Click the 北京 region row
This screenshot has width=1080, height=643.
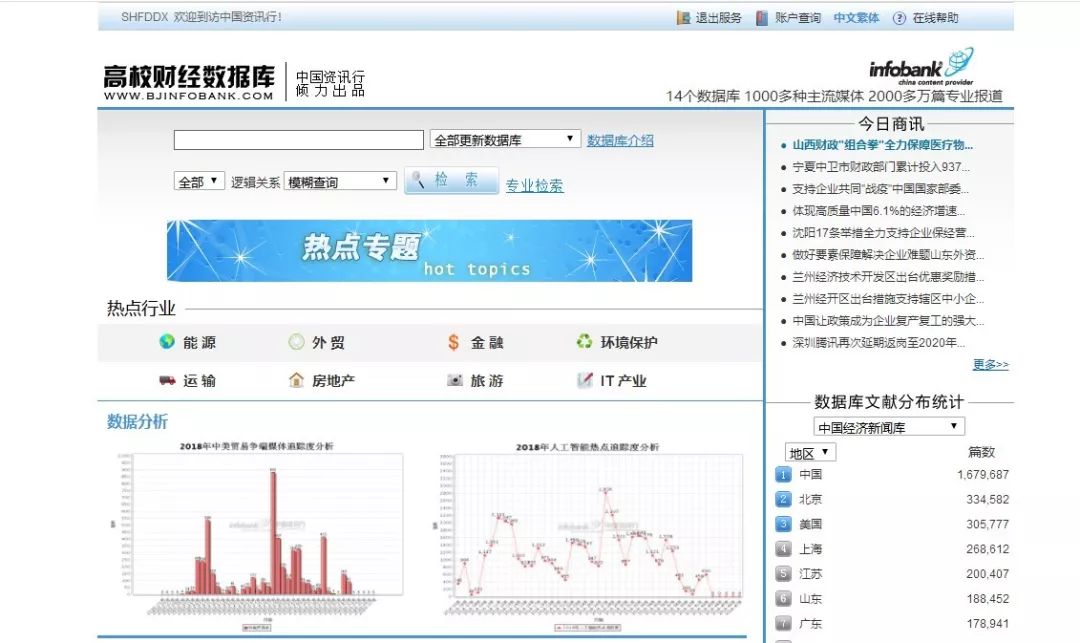tap(892, 499)
